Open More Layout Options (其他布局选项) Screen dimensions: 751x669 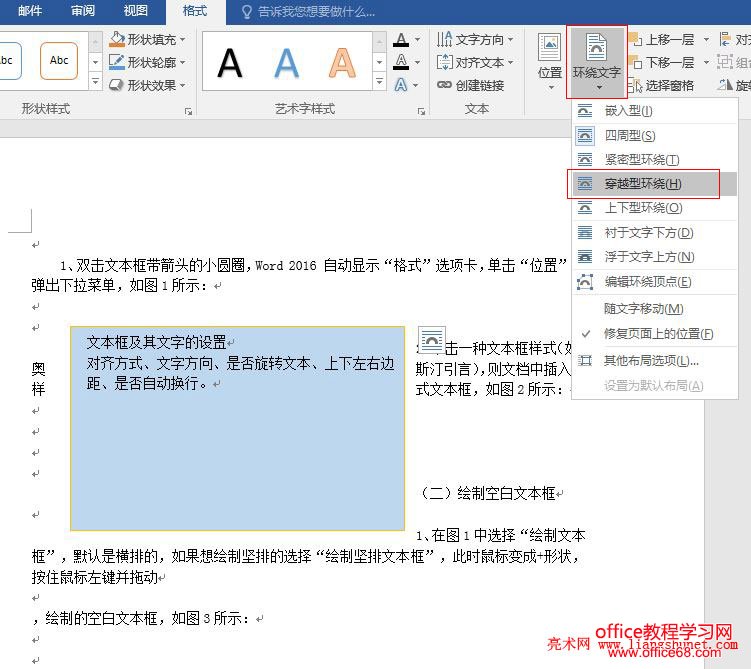pyautogui.click(x=654, y=360)
